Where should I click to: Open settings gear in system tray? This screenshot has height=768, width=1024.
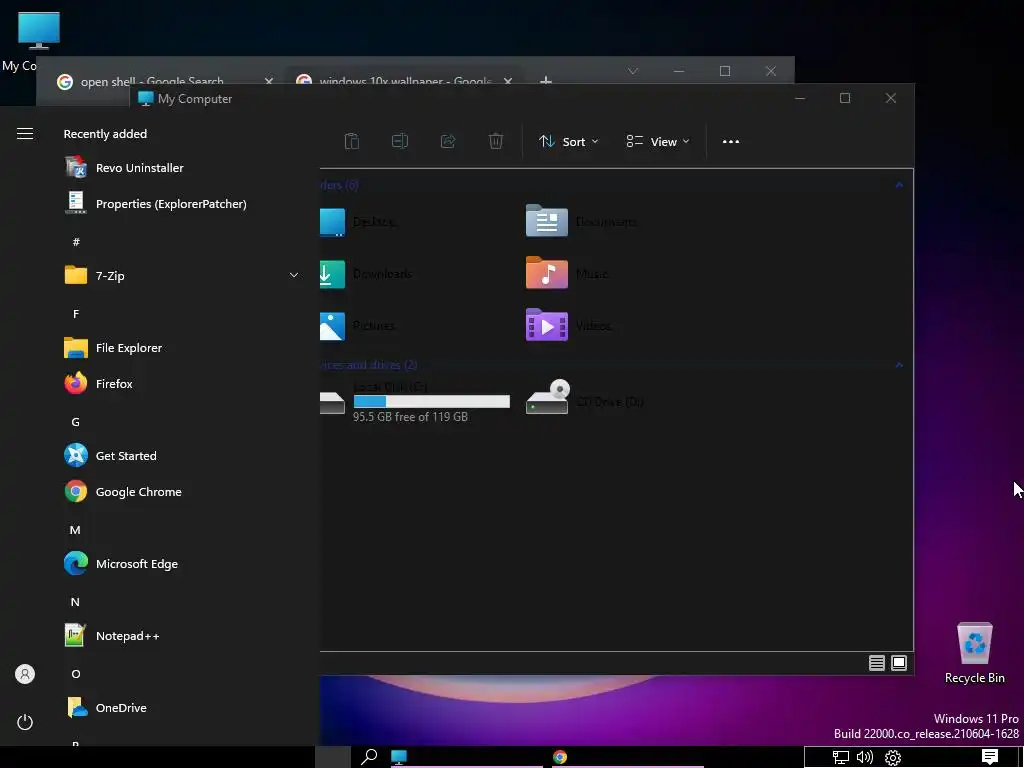click(893, 758)
